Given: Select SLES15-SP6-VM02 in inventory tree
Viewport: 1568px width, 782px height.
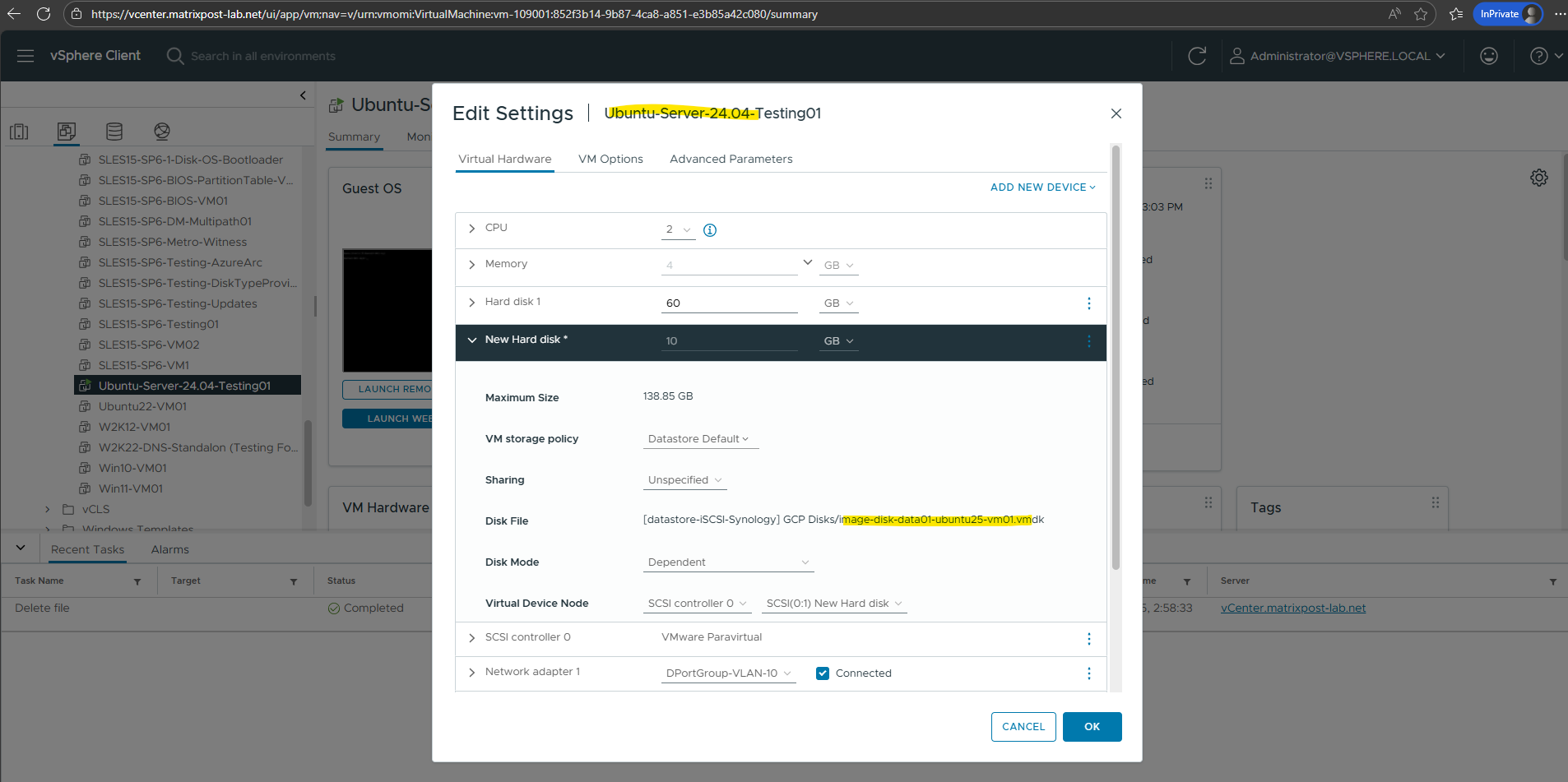Looking at the screenshot, I should (149, 345).
